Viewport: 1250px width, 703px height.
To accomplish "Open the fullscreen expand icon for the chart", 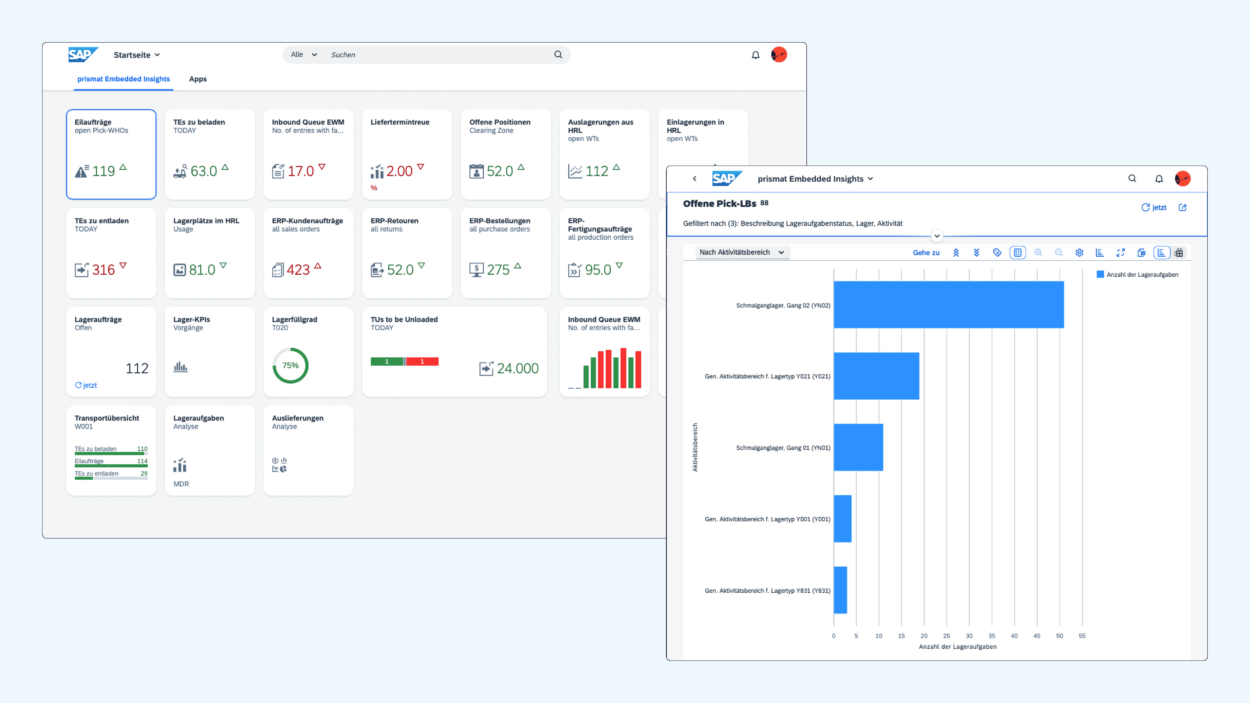I will 1121,252.
